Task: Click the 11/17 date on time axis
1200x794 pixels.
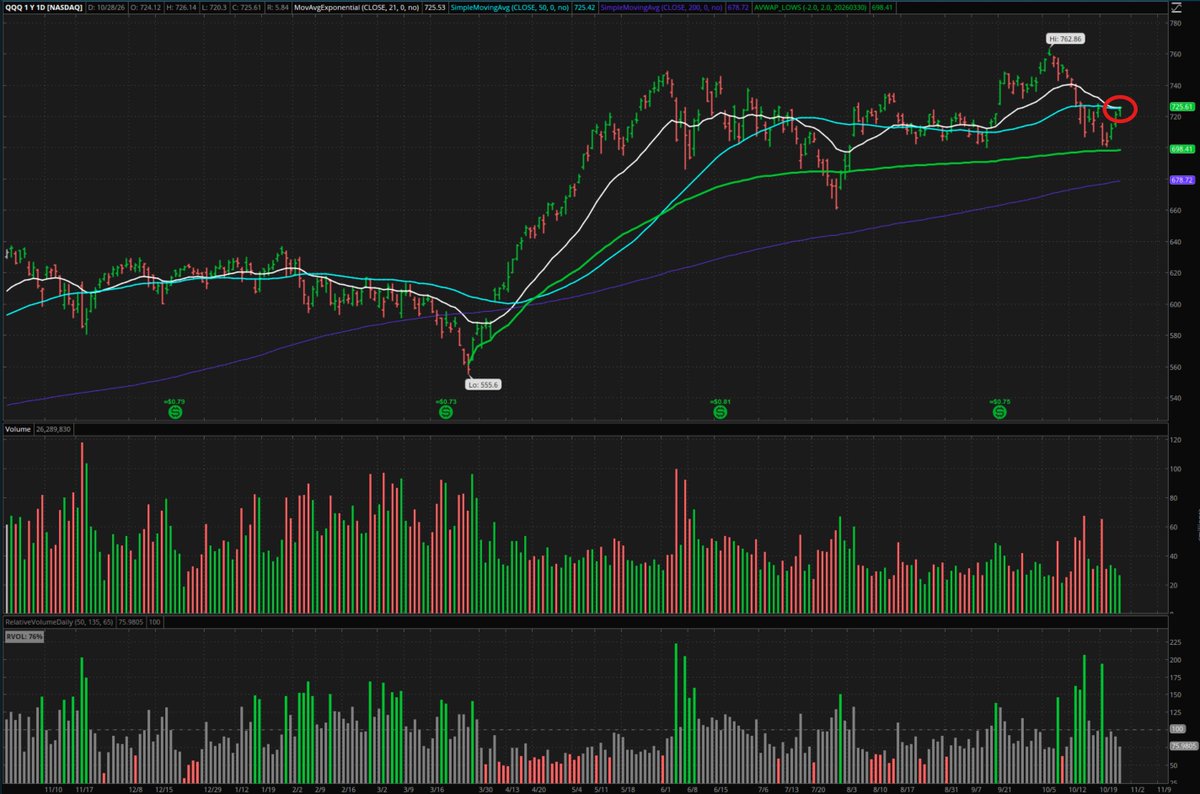Action: click(83, 788)
